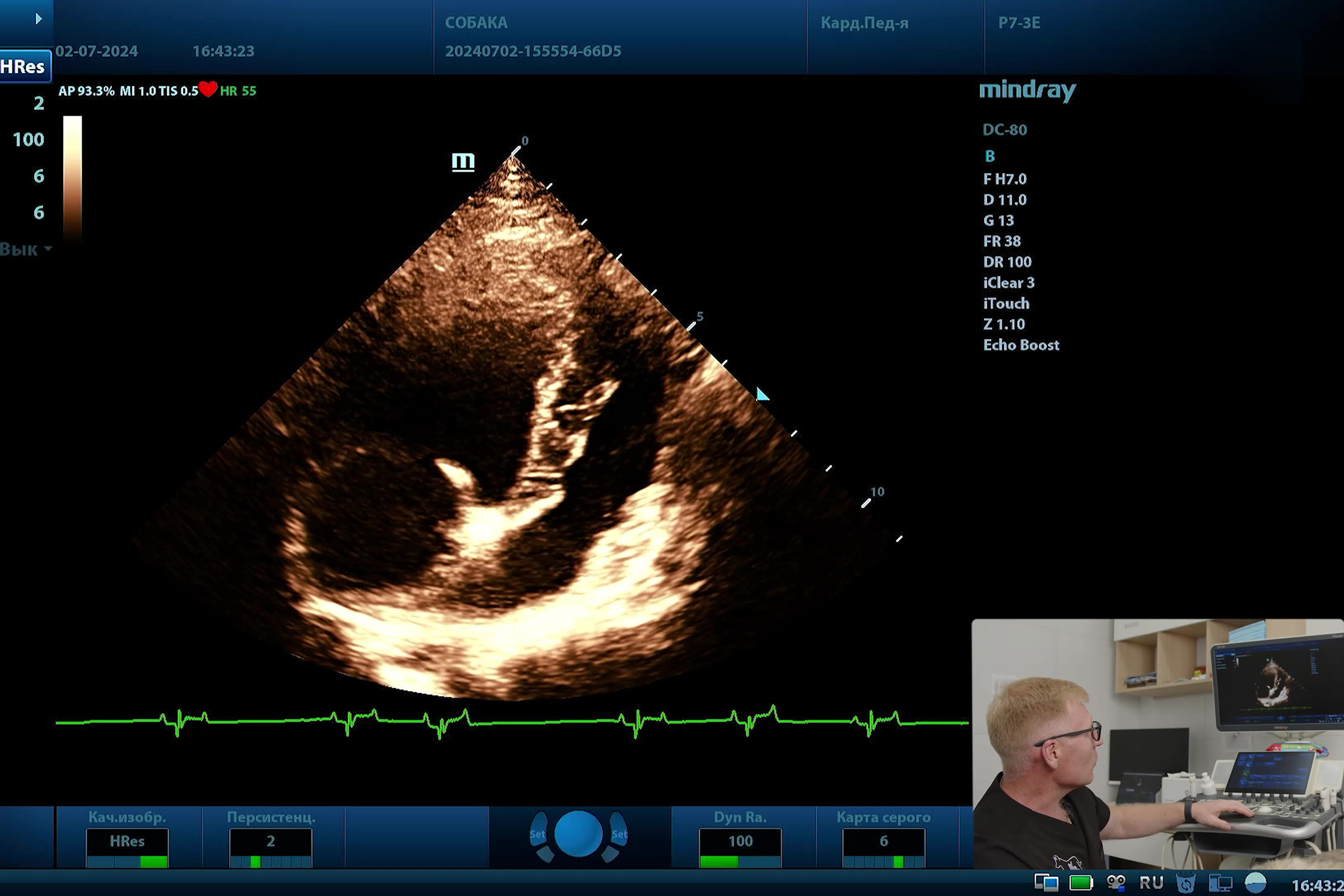
Task: Select the HRes tab on left edge
Action: pos(24,66)
